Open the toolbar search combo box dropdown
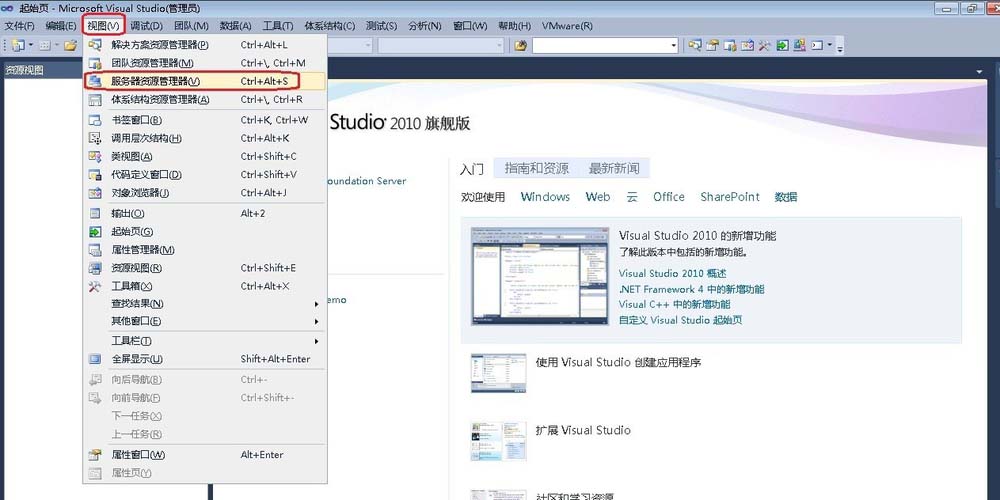Screen dimensions: 1000x500 click(x=673, y=45)
